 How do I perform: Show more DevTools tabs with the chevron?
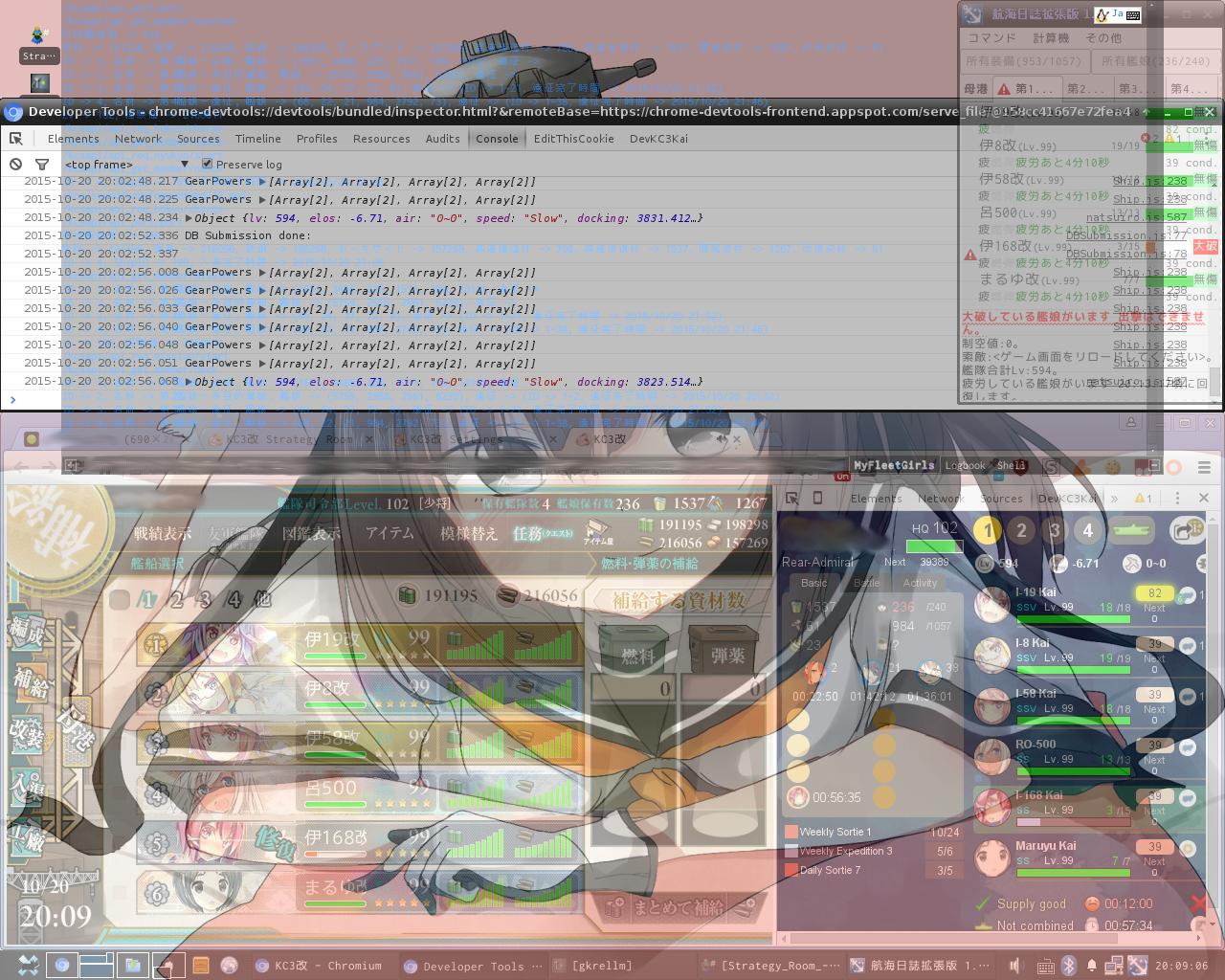pos(1114,498)
